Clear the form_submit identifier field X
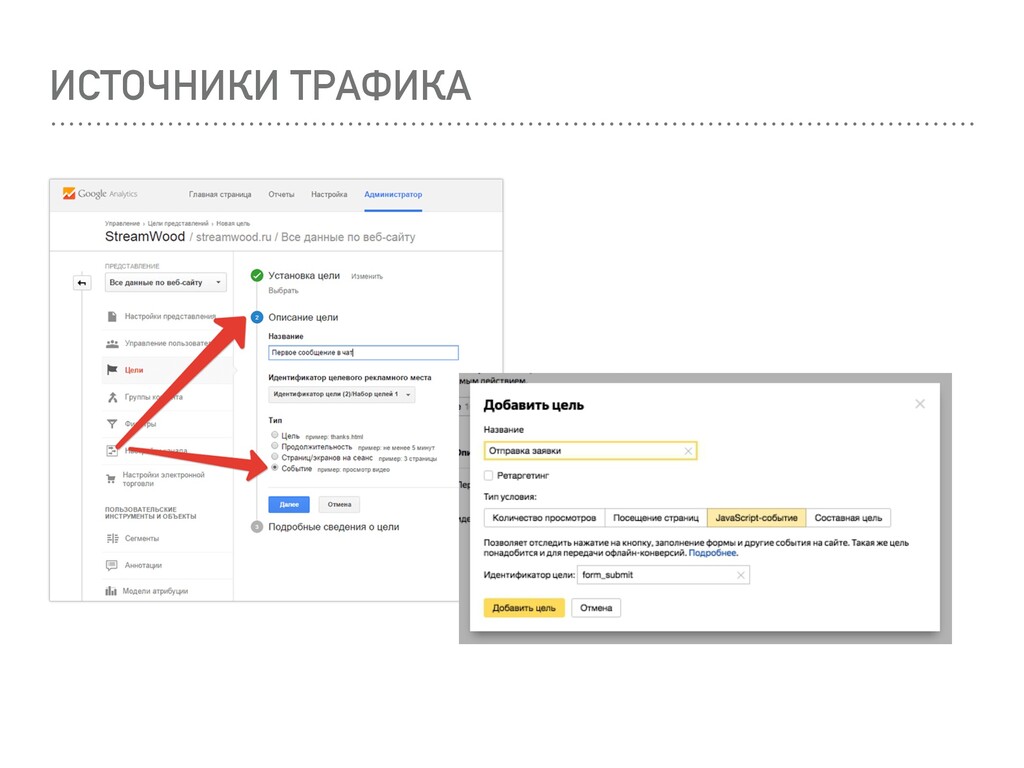Viewport: 1024px width, 768px height. tap(741, 575)
